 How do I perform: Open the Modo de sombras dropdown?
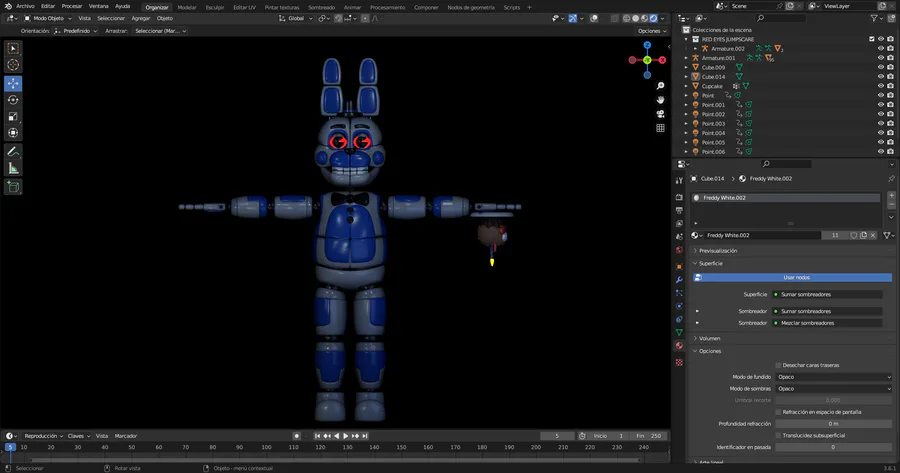[x=834, y=389]
